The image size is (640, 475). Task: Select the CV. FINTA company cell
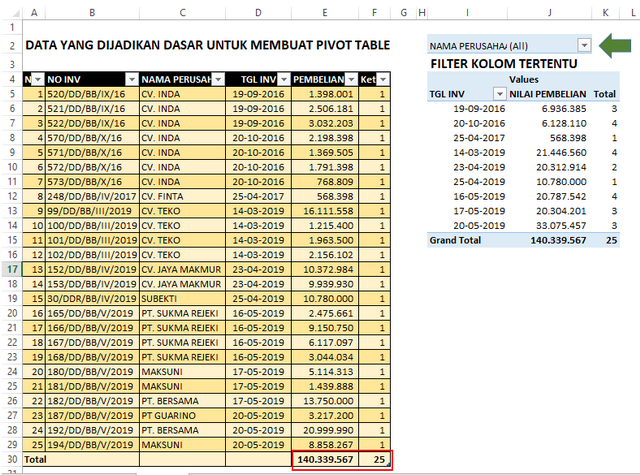tap(182, 196)
